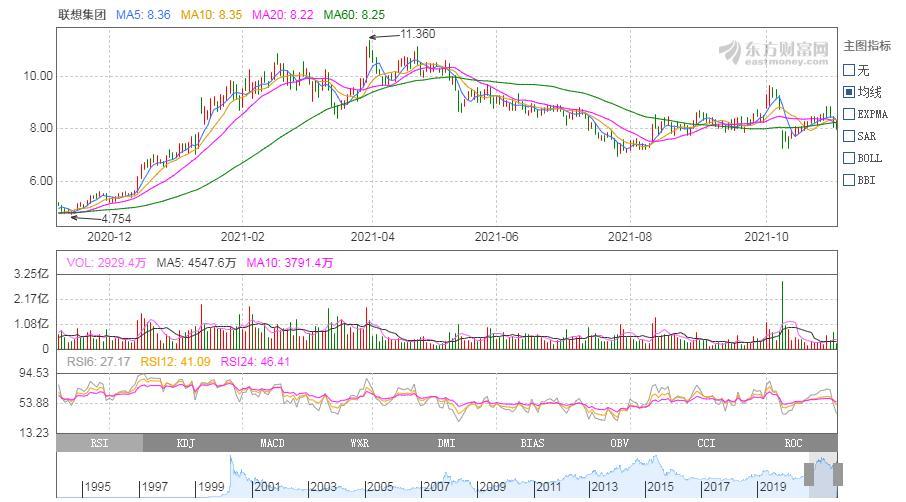Click the RSI24: 46.41 value
Screen dimensions: 906x502
click(x=255, y=362)
